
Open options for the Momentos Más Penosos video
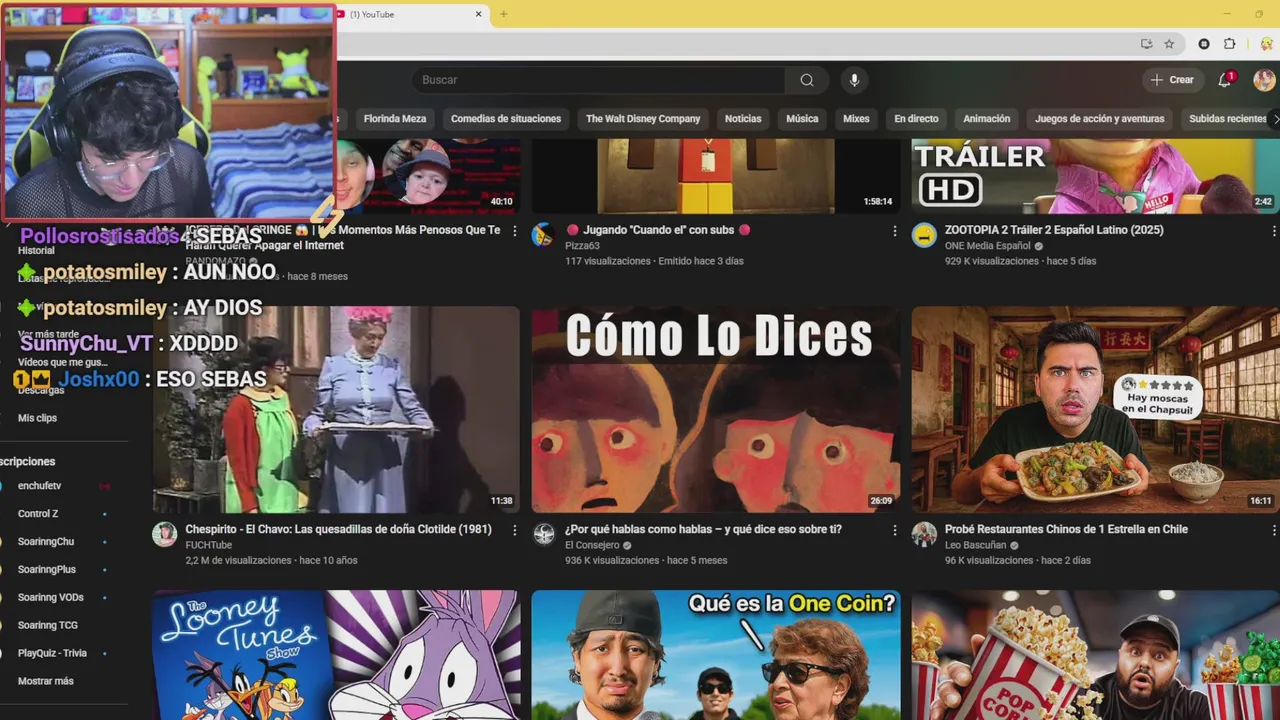tap(514, 231)
